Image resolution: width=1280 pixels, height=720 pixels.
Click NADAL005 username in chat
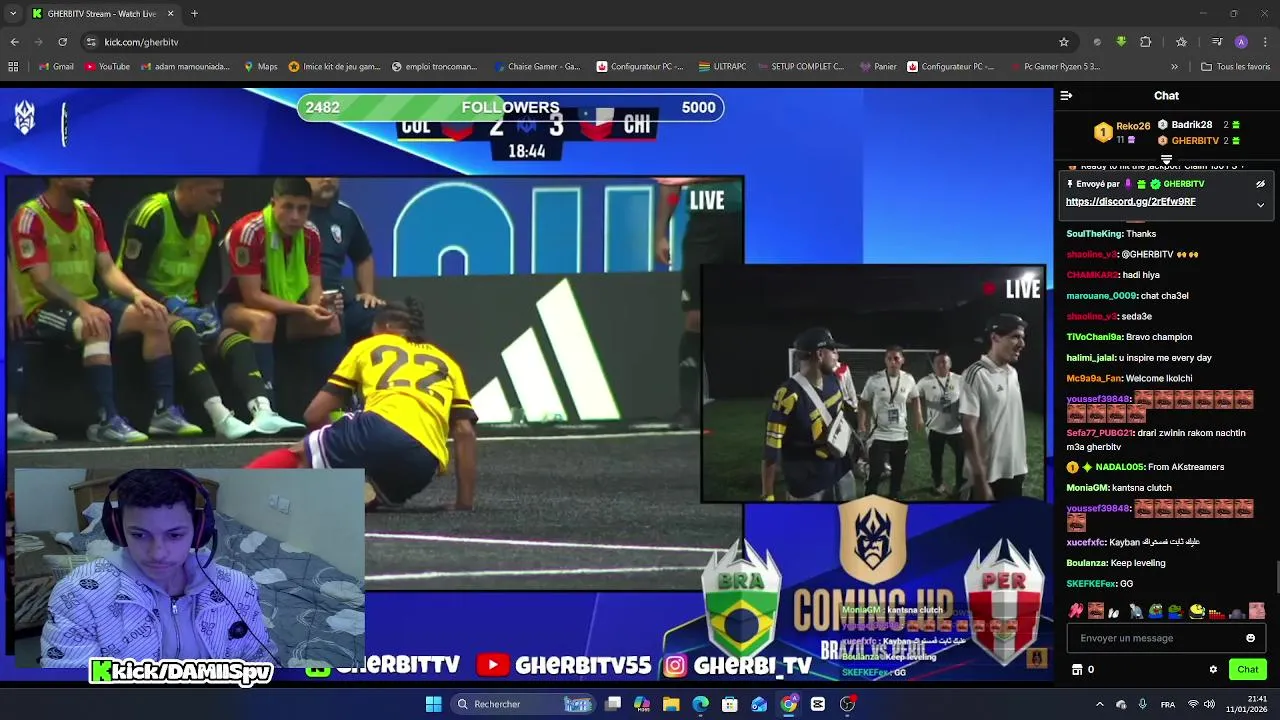pyautogui.click(x=1117, y=467)
